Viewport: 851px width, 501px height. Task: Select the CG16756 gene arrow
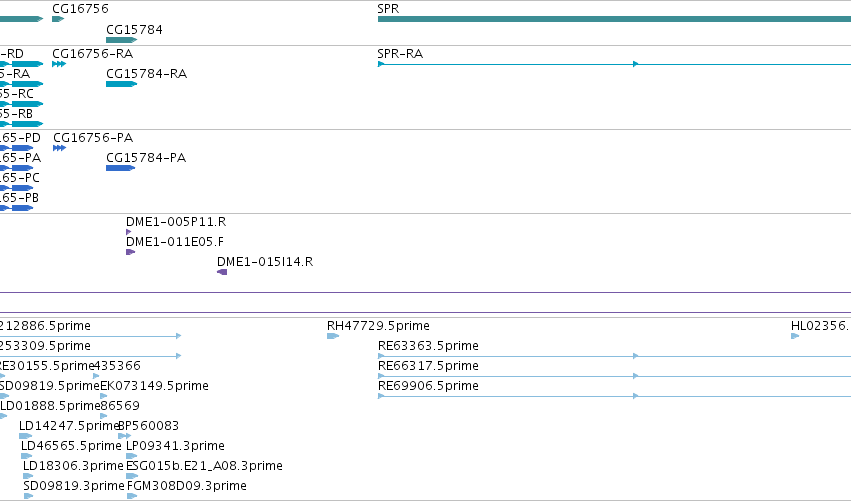pos(58,19)
